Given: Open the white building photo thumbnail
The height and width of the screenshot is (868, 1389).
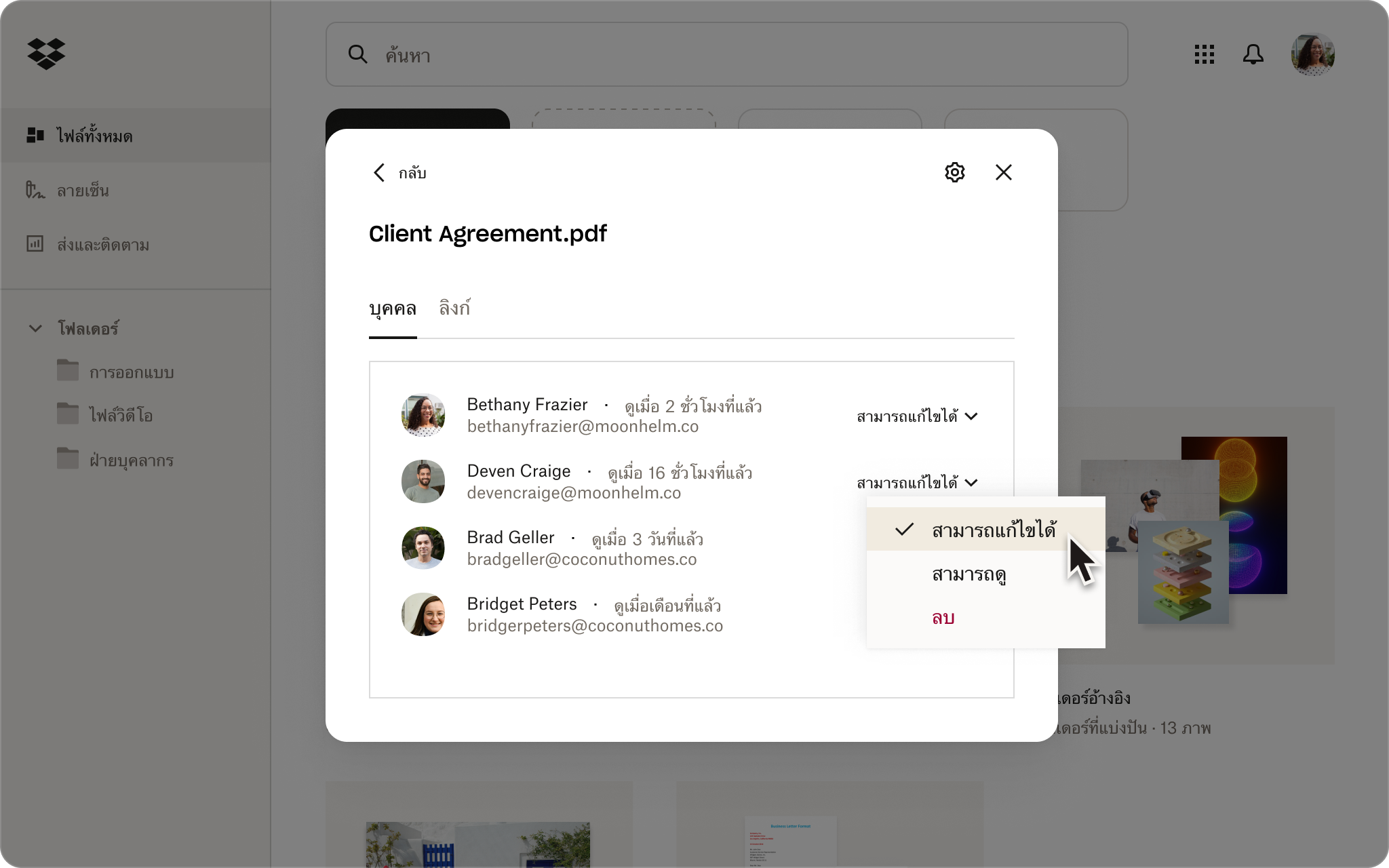Looking at the screenshot, I should coord(478,844).
